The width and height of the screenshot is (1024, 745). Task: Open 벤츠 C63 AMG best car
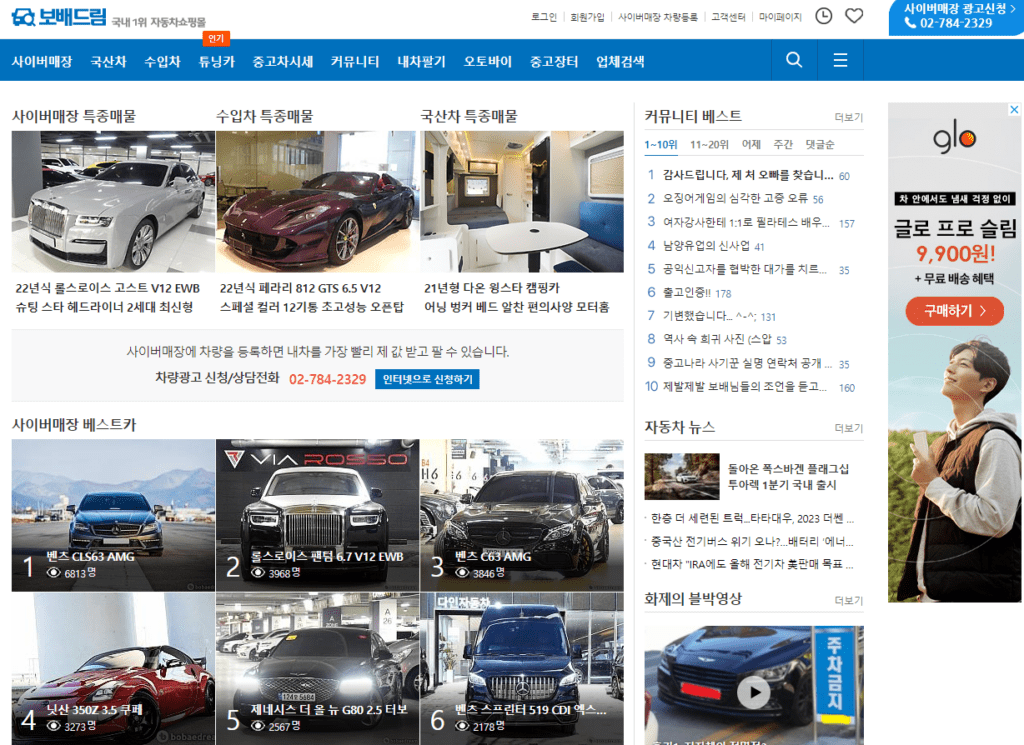click(x=522, y=515)
